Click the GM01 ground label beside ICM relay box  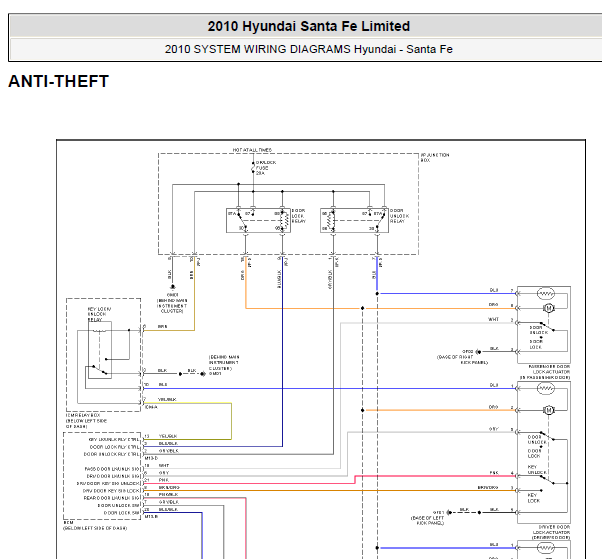215,374
